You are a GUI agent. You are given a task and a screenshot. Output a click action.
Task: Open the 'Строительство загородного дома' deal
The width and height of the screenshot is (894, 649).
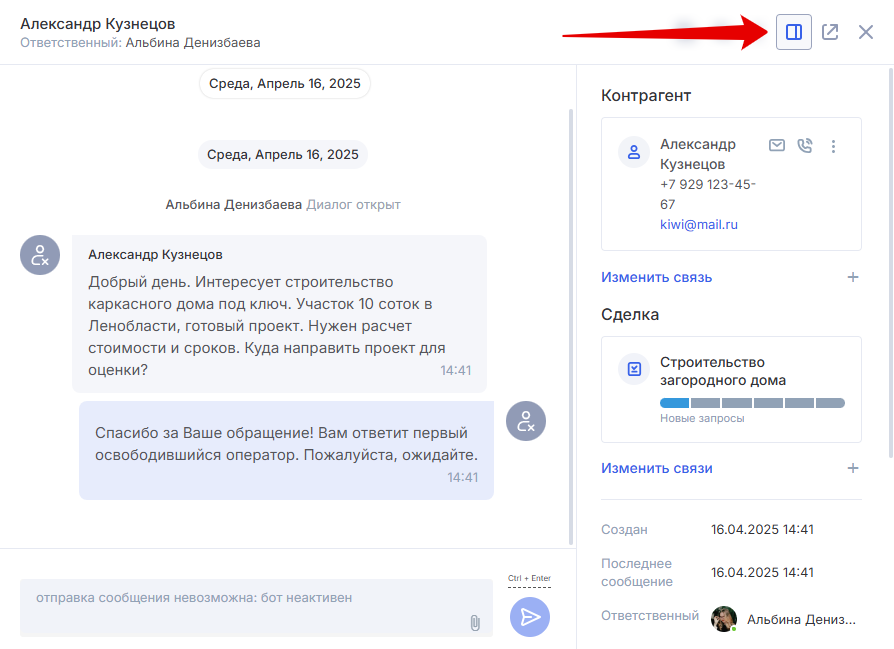[722, 371]
